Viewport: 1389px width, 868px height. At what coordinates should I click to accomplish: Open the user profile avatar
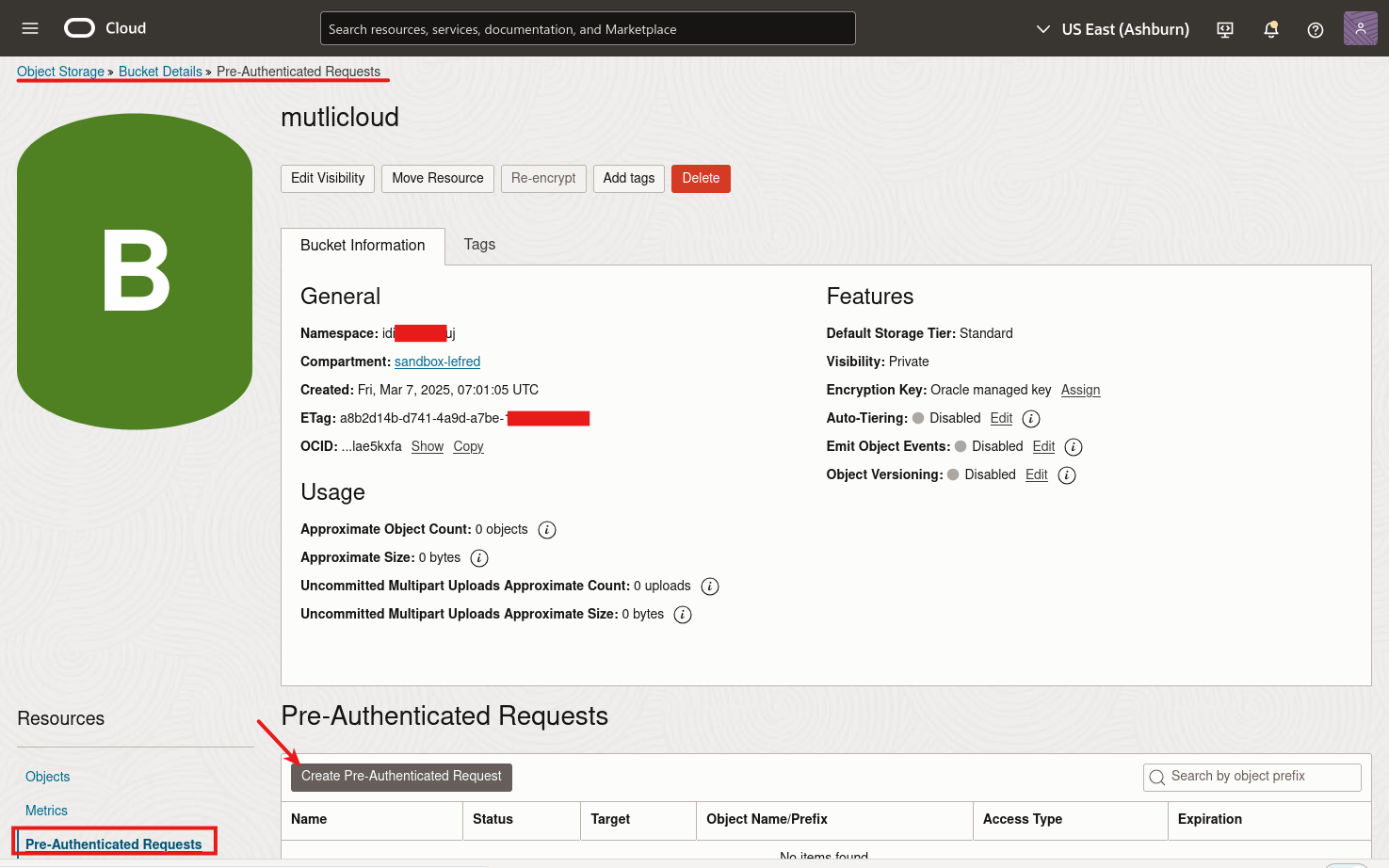(1360, 28)
